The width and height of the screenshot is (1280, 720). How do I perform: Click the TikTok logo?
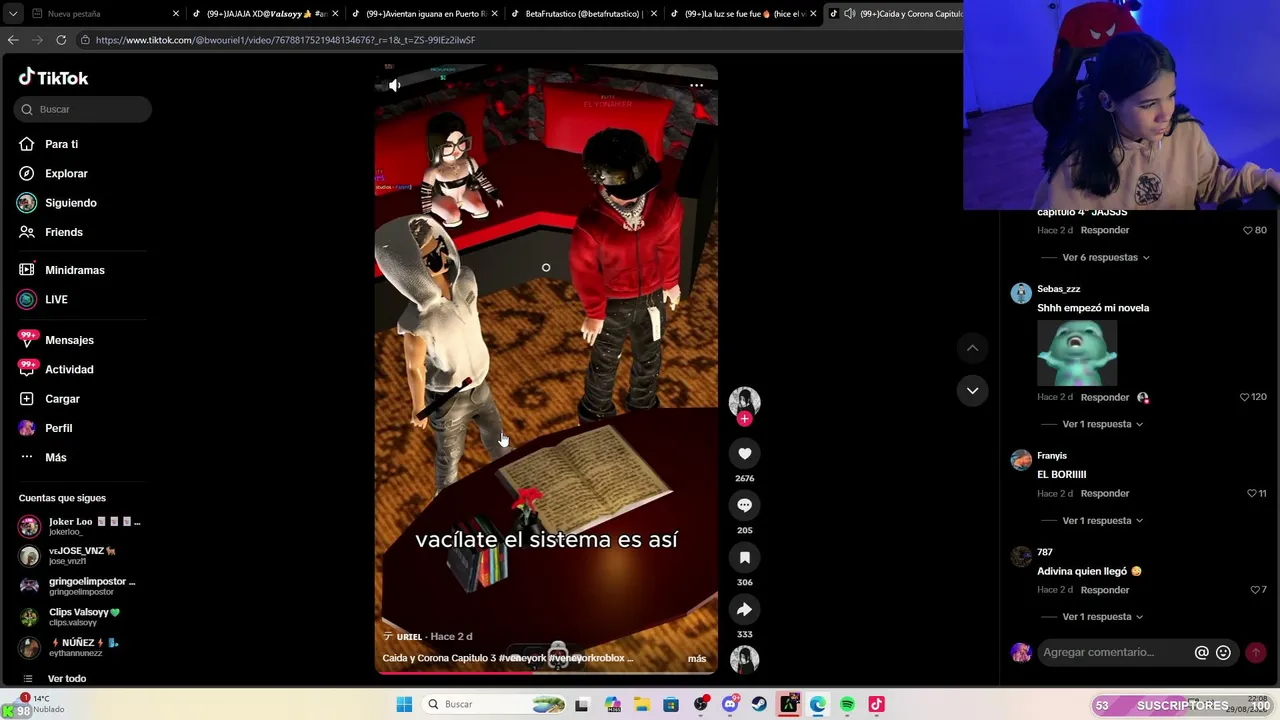pos(54,78)
